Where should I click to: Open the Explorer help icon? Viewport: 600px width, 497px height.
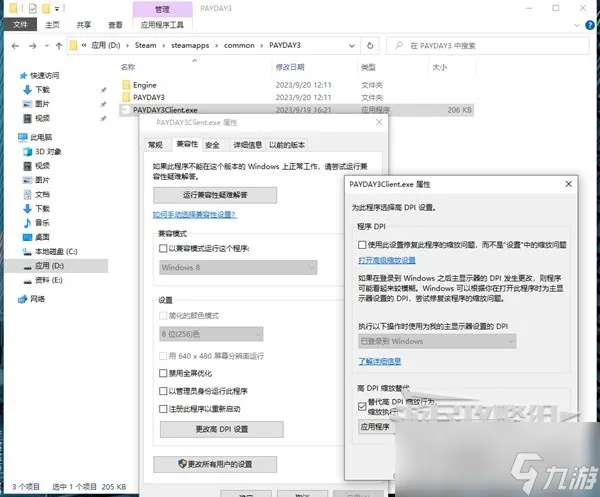[x=590, y=25]
